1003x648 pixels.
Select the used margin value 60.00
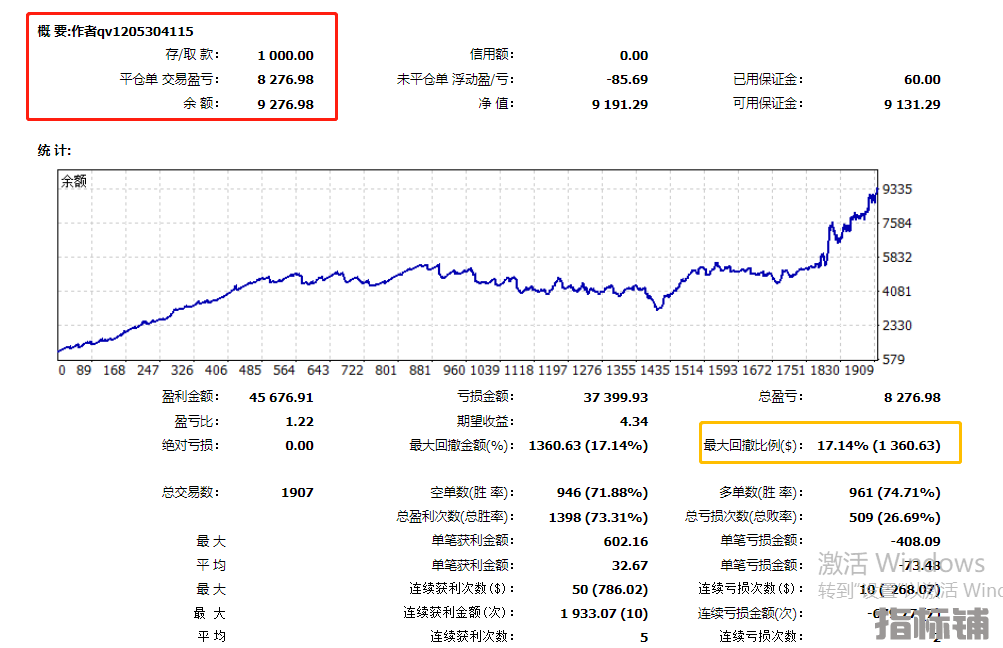(x=922, y=80)
